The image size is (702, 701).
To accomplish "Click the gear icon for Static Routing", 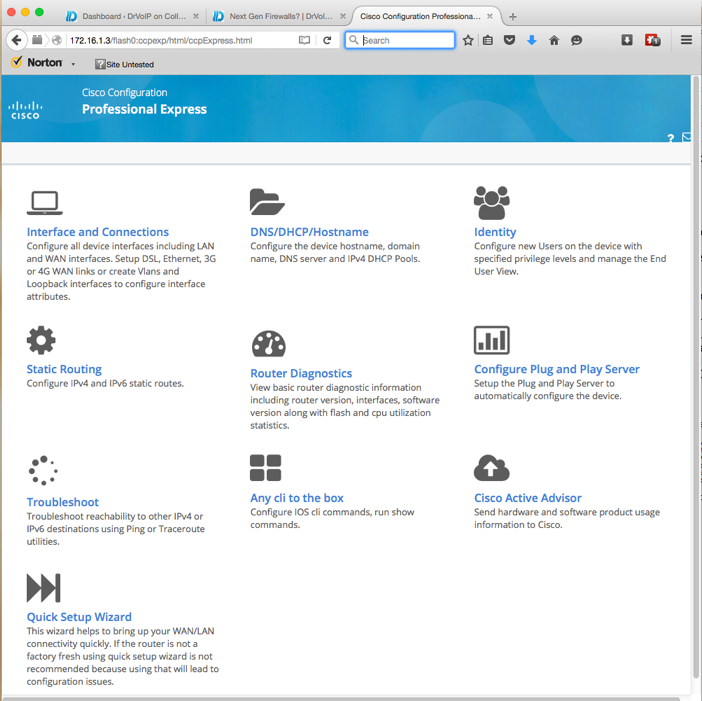I will click(x=41, y=340).
